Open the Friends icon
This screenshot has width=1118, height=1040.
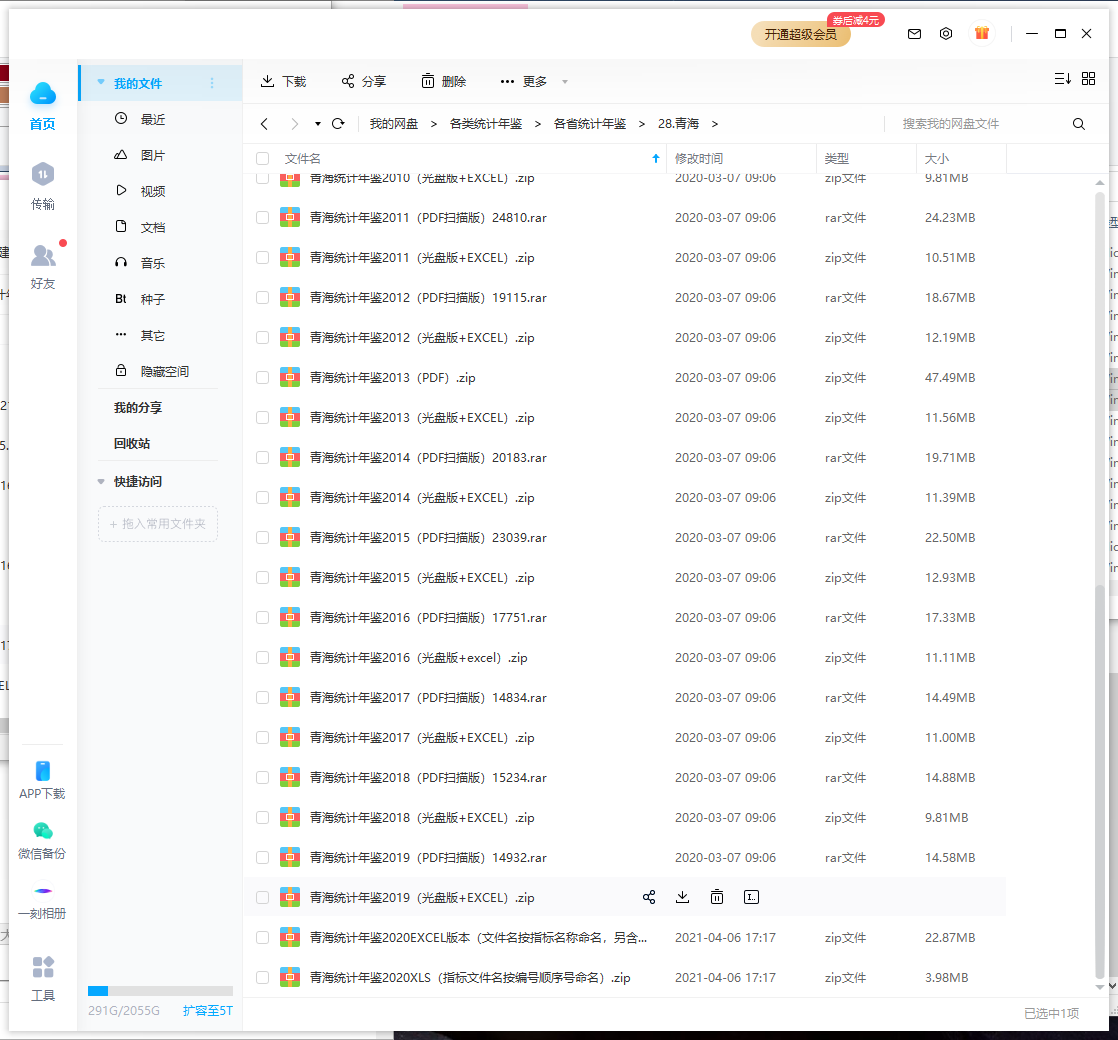coord(43,255)
